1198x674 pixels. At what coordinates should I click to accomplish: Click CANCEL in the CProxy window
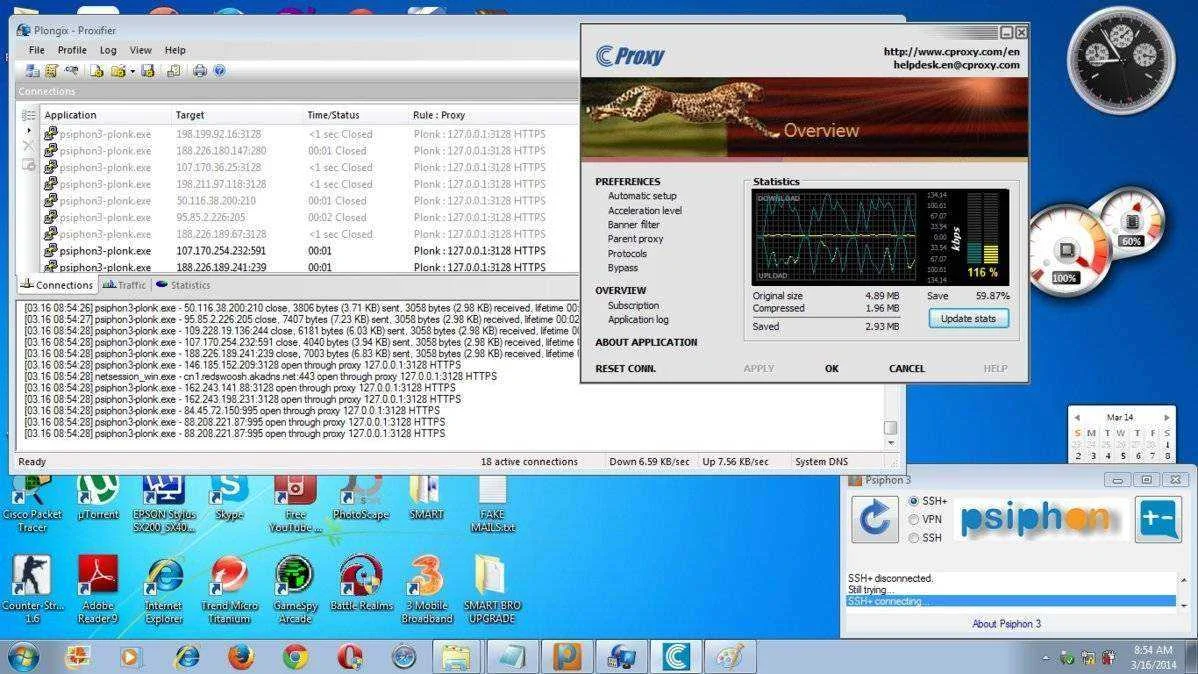tap(906, 368)
